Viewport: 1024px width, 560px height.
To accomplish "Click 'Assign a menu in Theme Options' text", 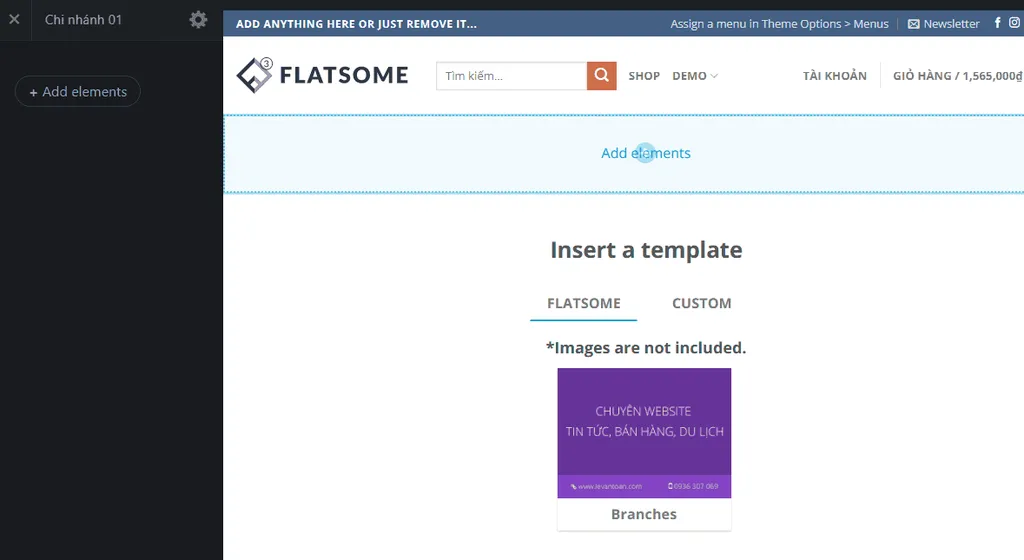I will 779,23.
